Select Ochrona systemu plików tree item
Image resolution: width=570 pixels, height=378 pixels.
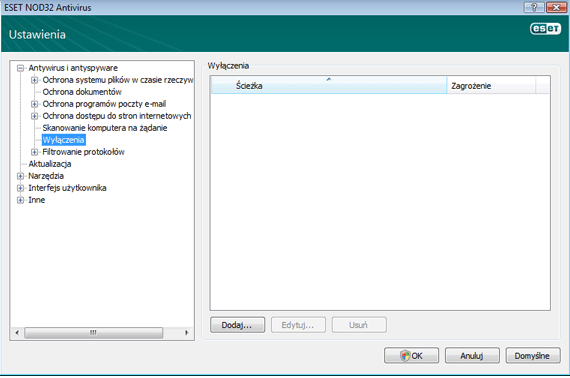118,80
